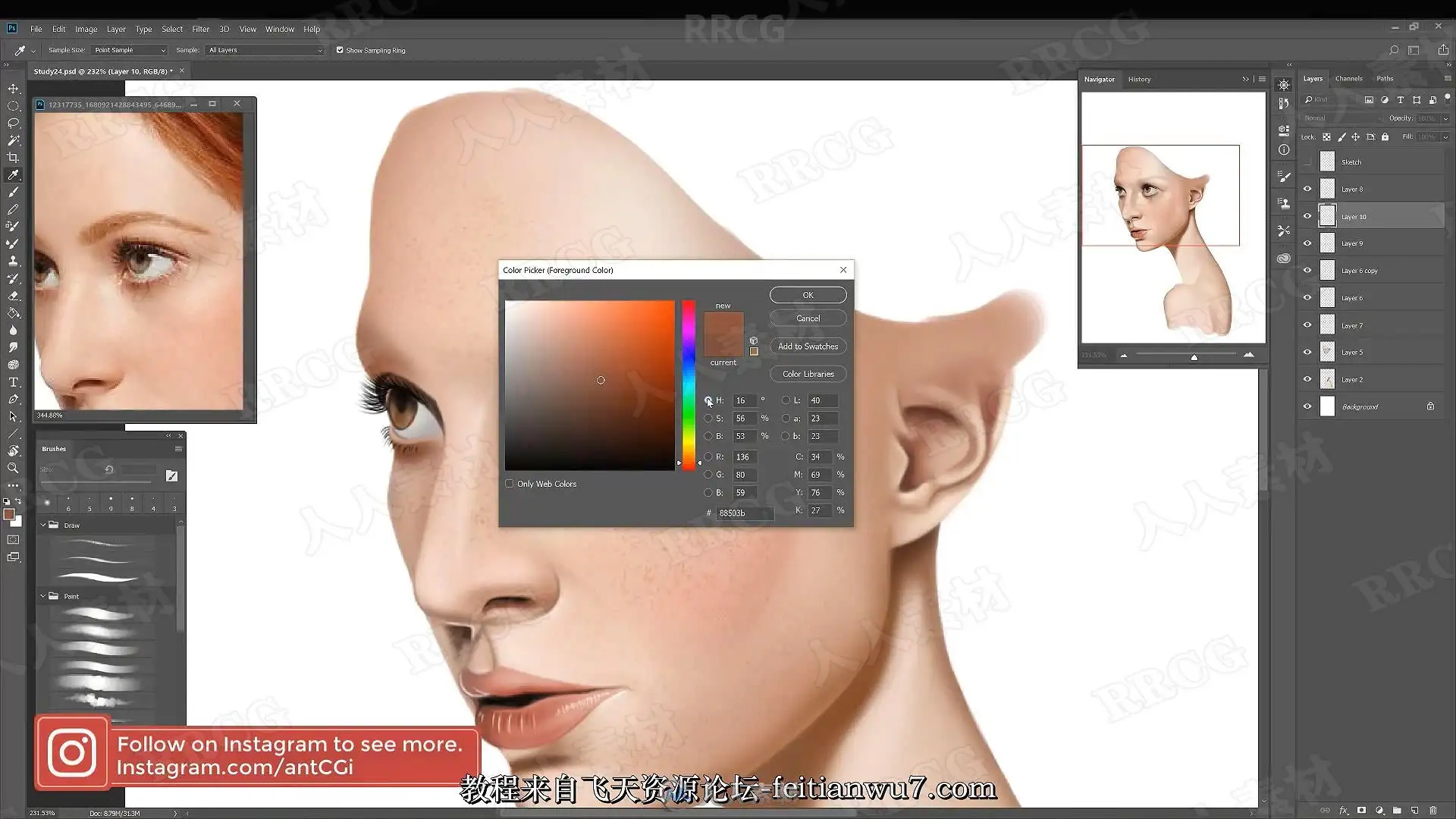Select the Brush tool

pos(13,193)
